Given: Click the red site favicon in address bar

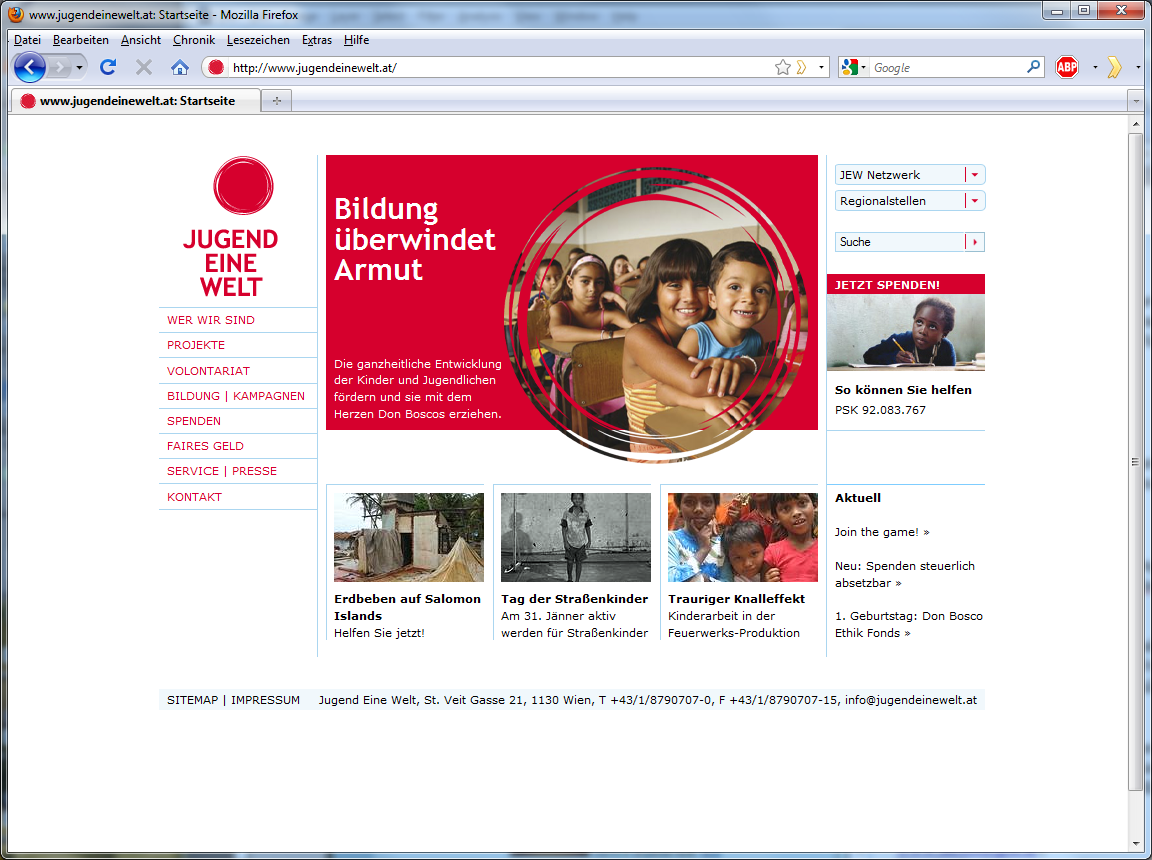Looking at the screenshot, I should pos(215,68).
